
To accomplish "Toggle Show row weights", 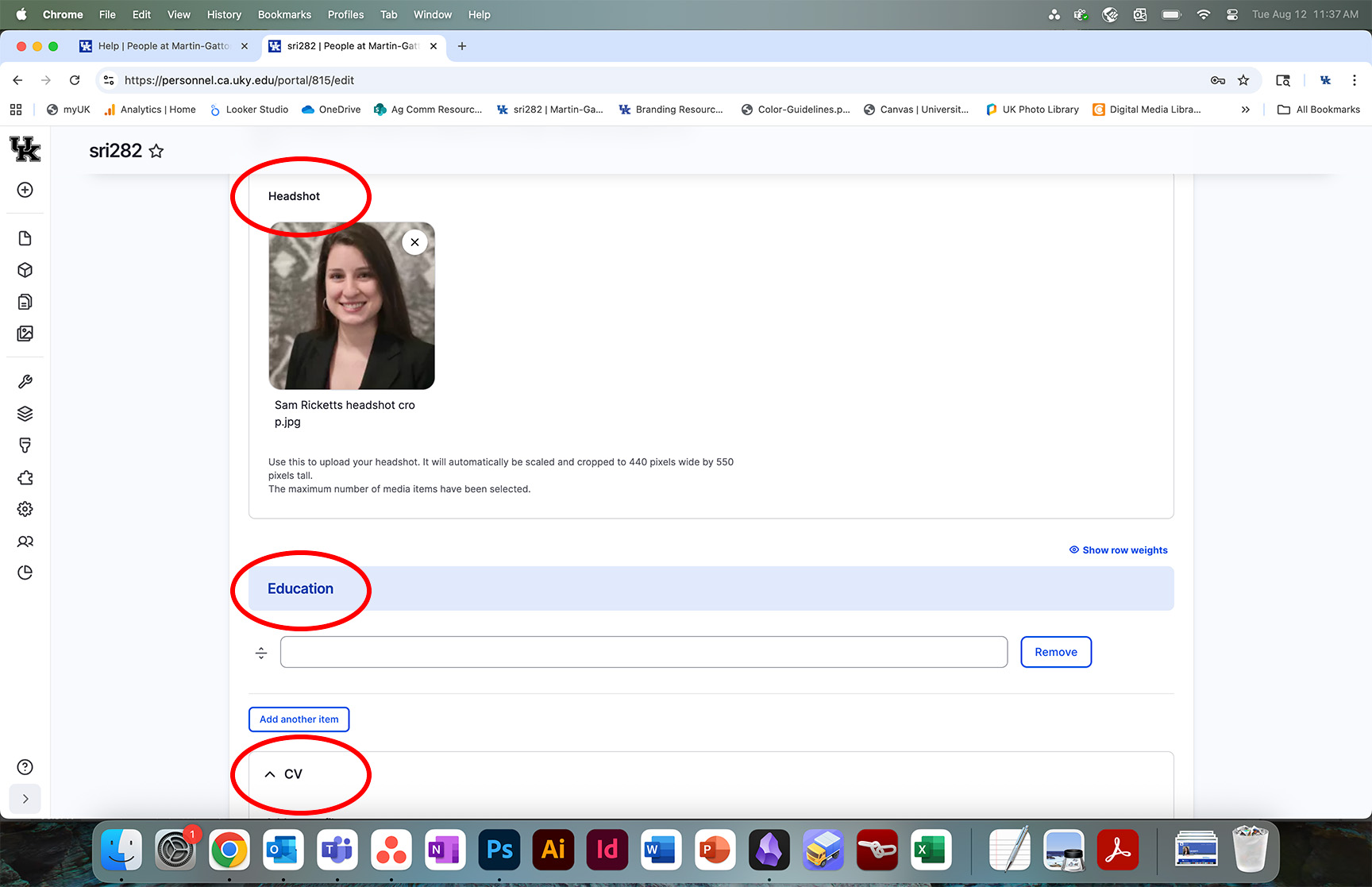I will pyautogui.click(x=1118, y=550).
